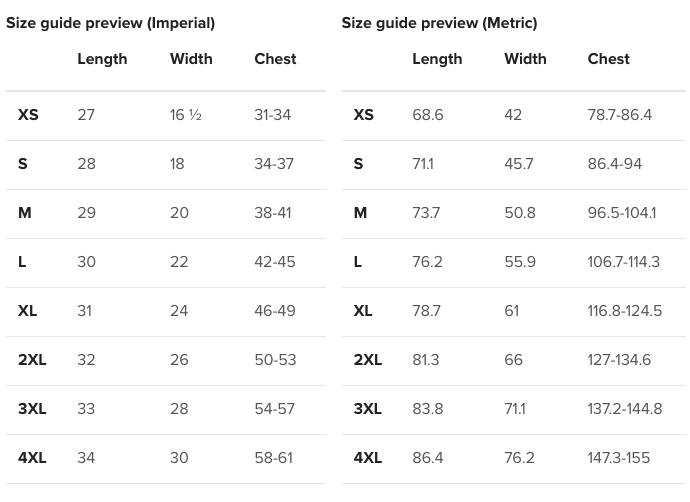Click the Imperial size guide preview heading
Image resolution: width=690 pixels, height=502 pixels.
pyautogui.click(x=110, y=23)
